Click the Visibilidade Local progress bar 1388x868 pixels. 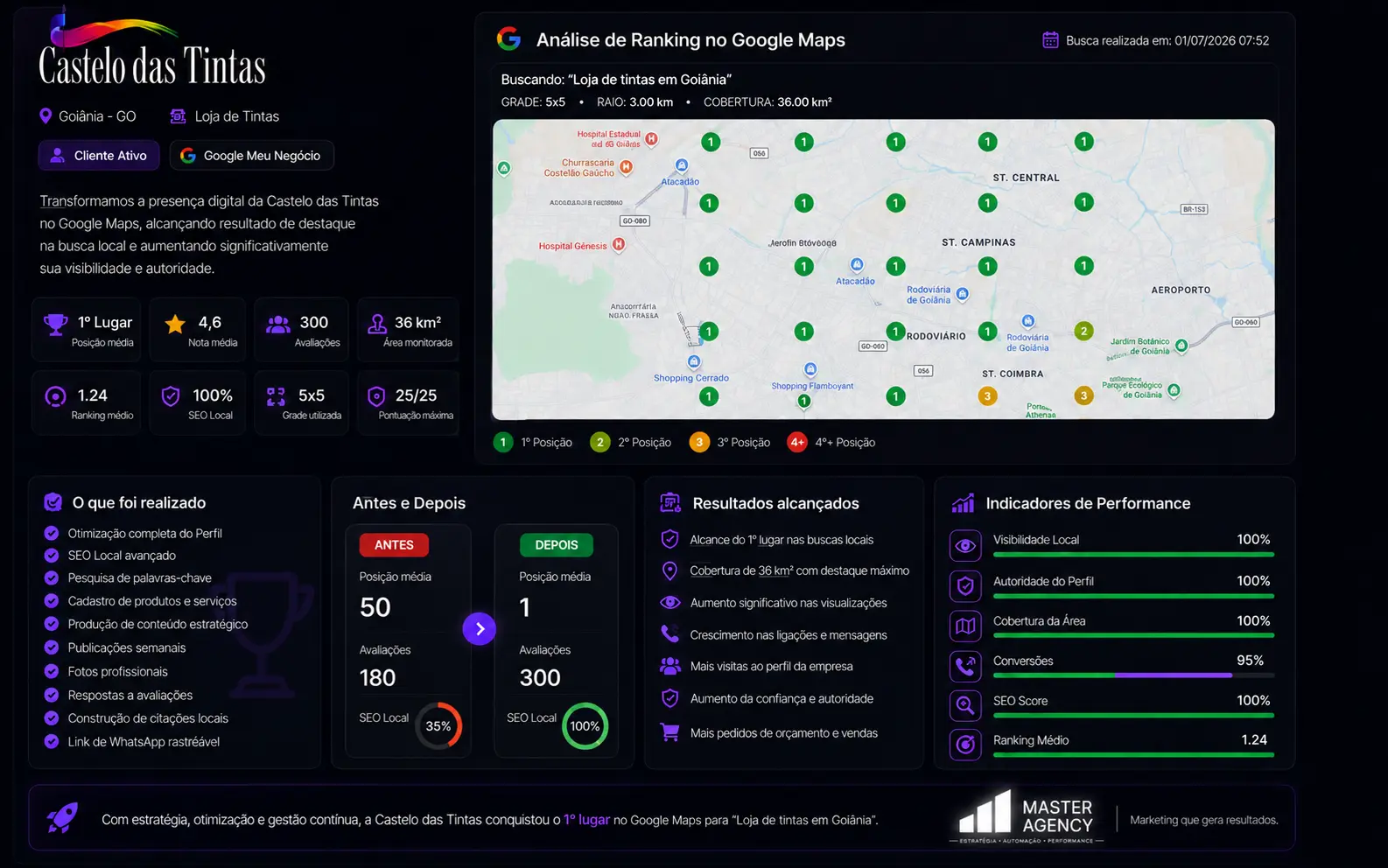tap(1133, 555)
